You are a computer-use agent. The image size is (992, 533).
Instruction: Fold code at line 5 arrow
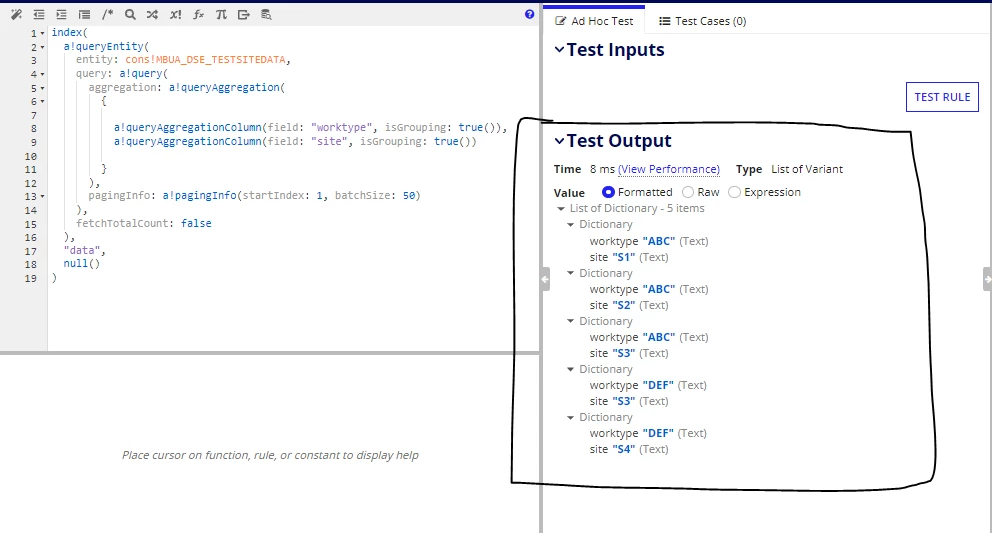pyautogui.click(x=42, y=88)
